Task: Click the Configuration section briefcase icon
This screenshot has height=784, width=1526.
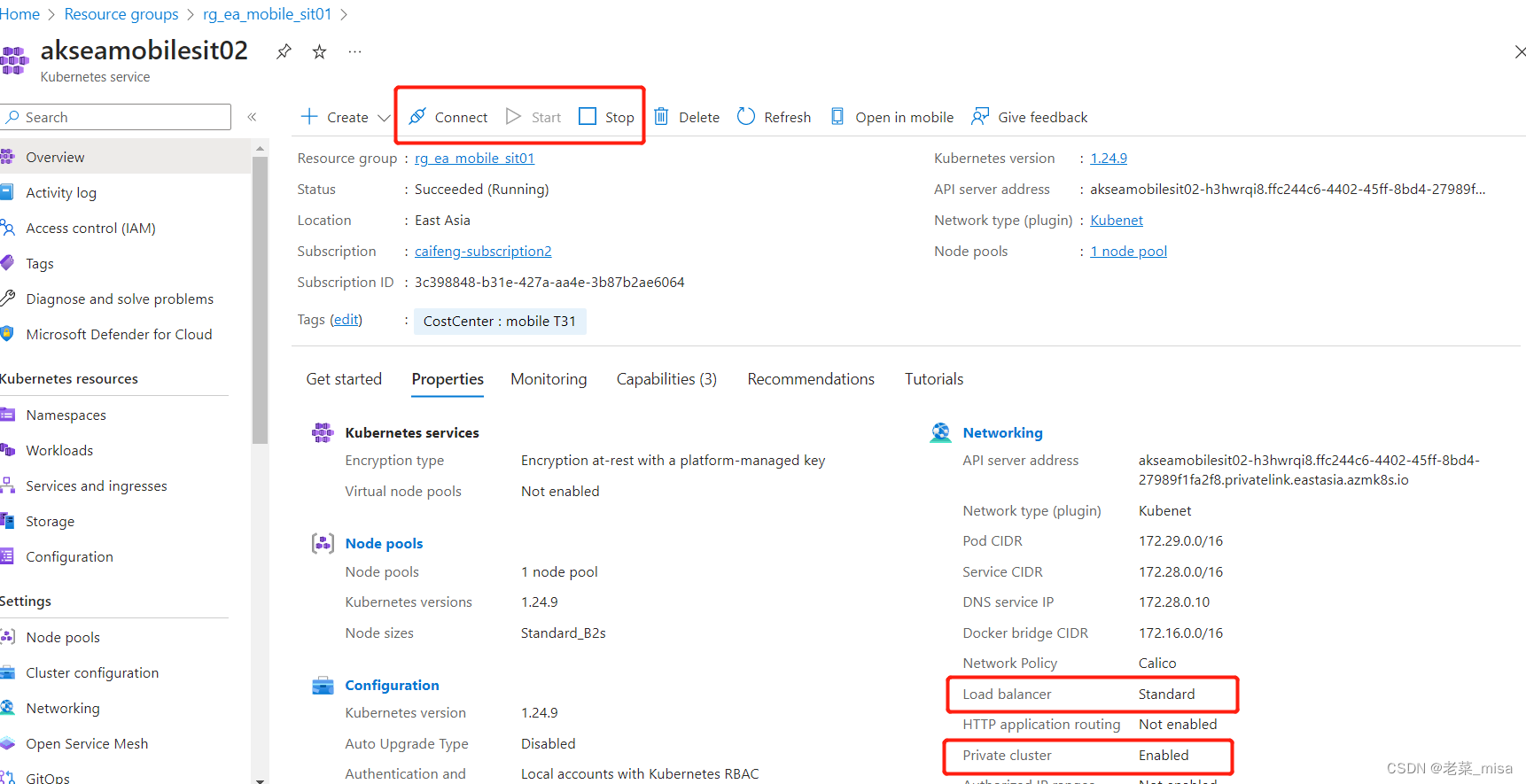Action: [x=323, y=685]
